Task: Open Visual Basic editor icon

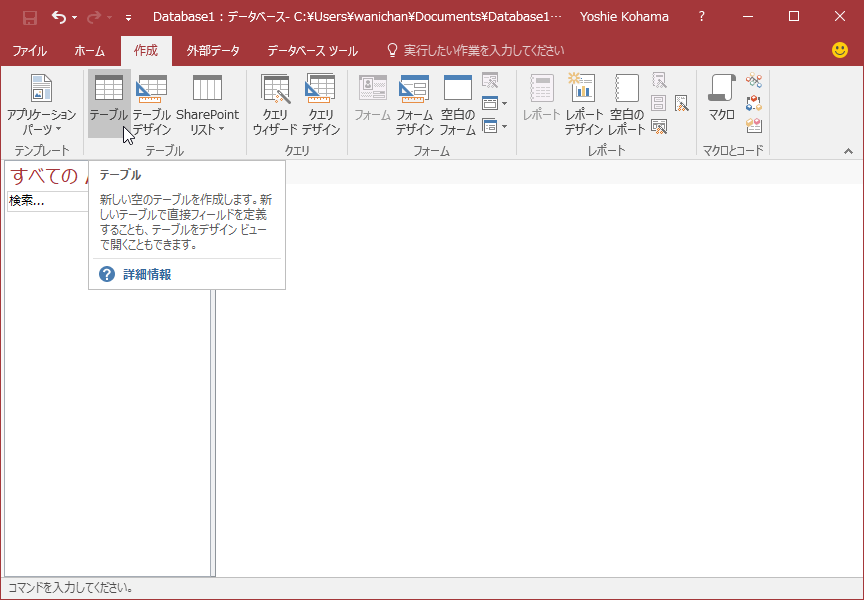Action: [754, 126]
